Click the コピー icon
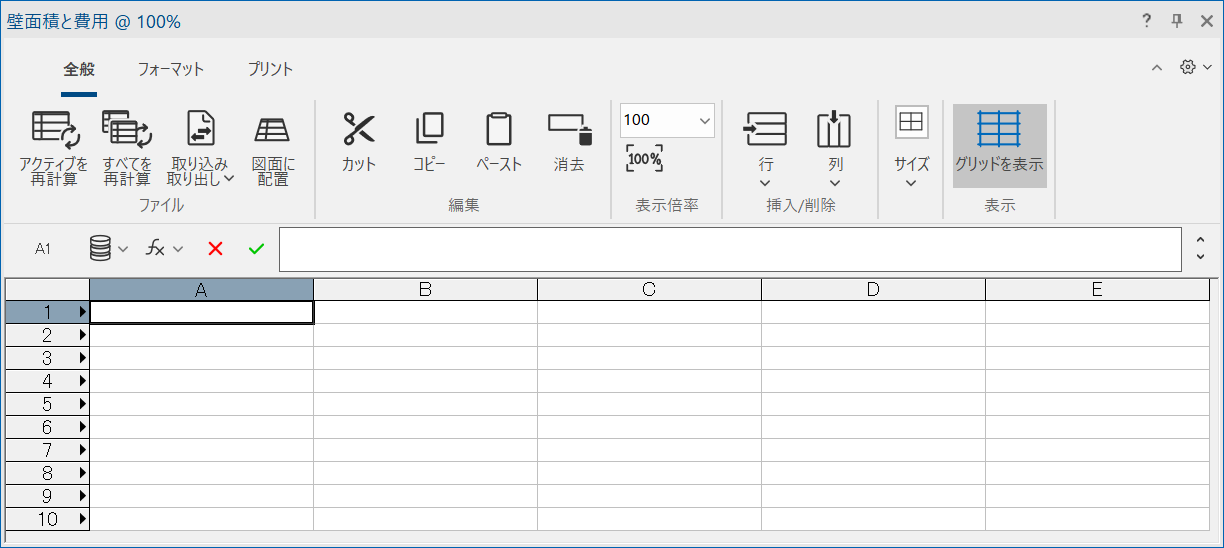 (429, 130)
